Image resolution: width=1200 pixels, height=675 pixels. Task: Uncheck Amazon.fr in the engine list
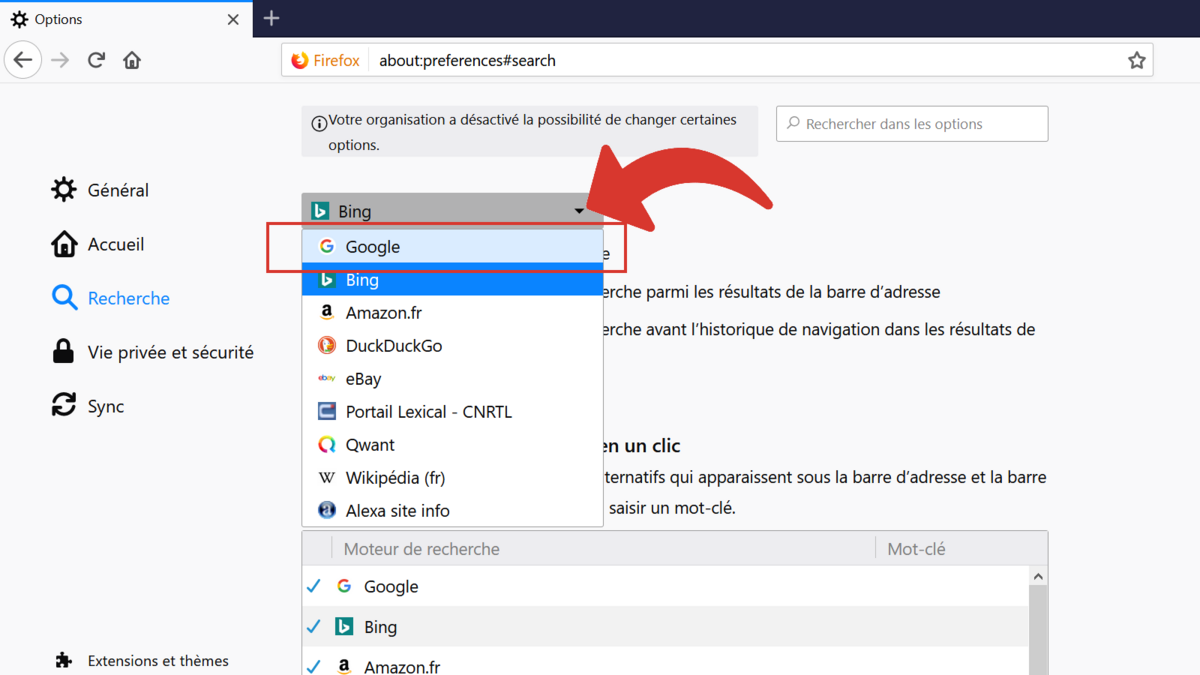315,665
